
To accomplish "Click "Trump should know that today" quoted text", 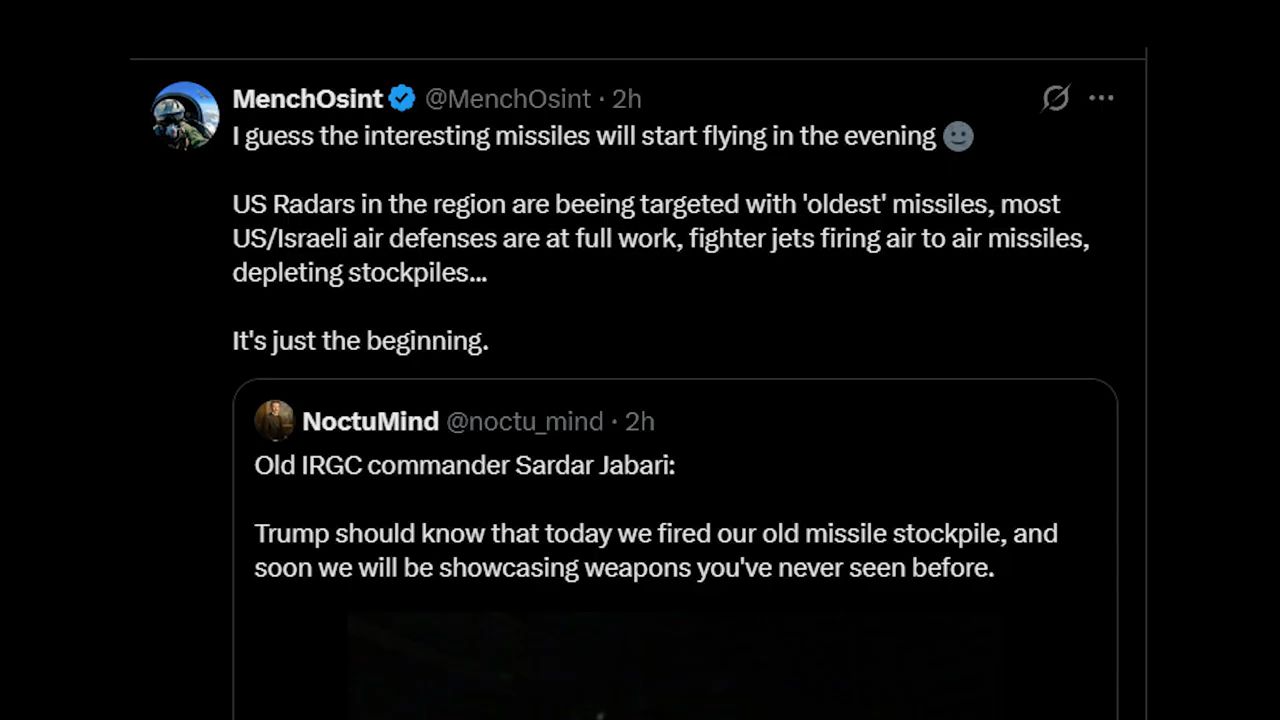I will pos(655,534).
